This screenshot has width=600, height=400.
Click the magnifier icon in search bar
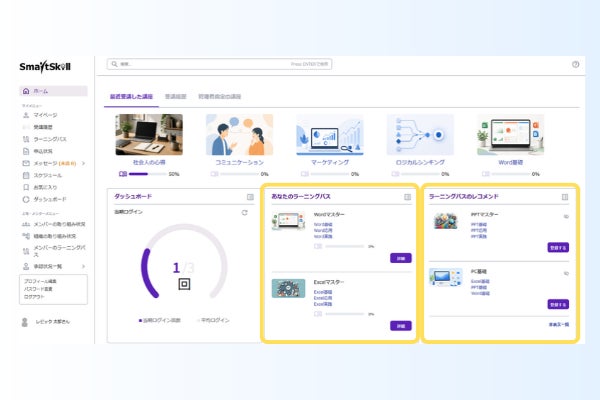click(114, 64)
